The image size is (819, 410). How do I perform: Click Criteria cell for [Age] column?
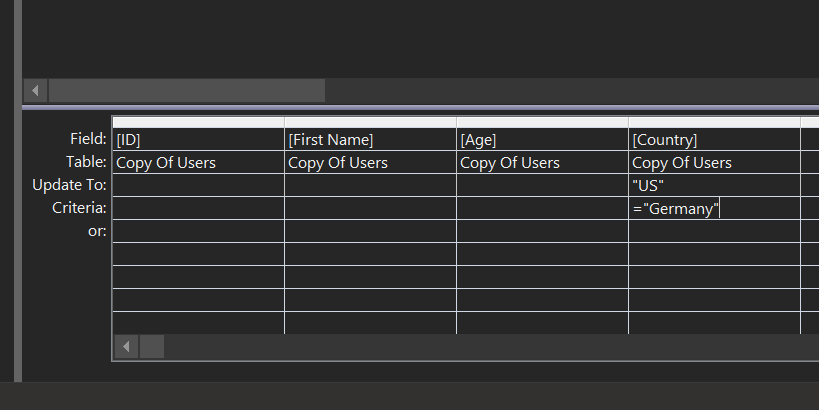pyautogui.click(x=542, y=209)
